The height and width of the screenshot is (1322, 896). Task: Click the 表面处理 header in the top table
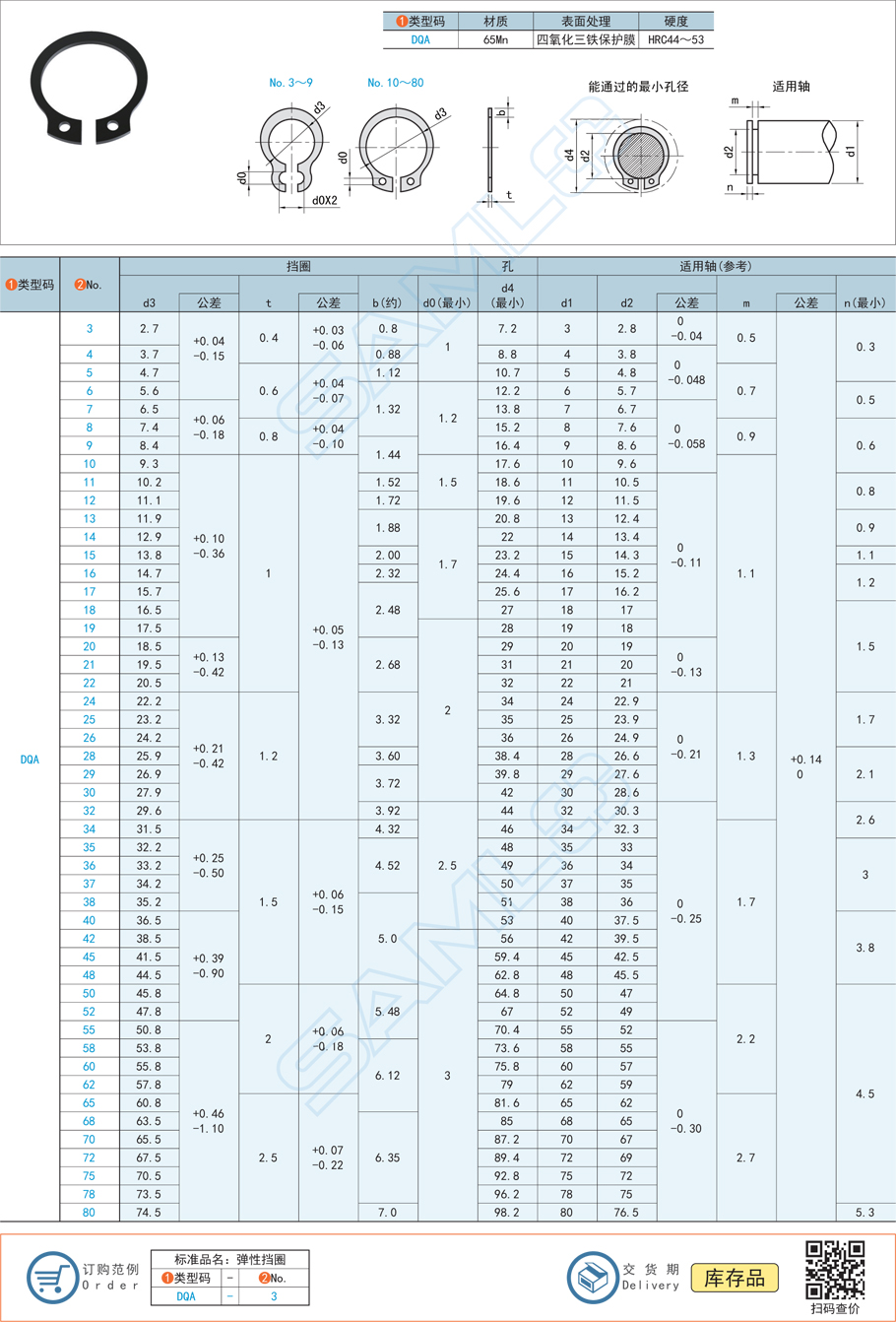(586, 21)
